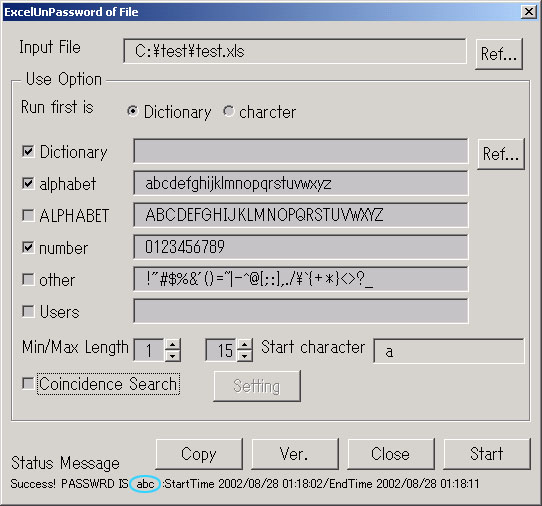Decrease the maximum length with down arrow

pos(245,356)
